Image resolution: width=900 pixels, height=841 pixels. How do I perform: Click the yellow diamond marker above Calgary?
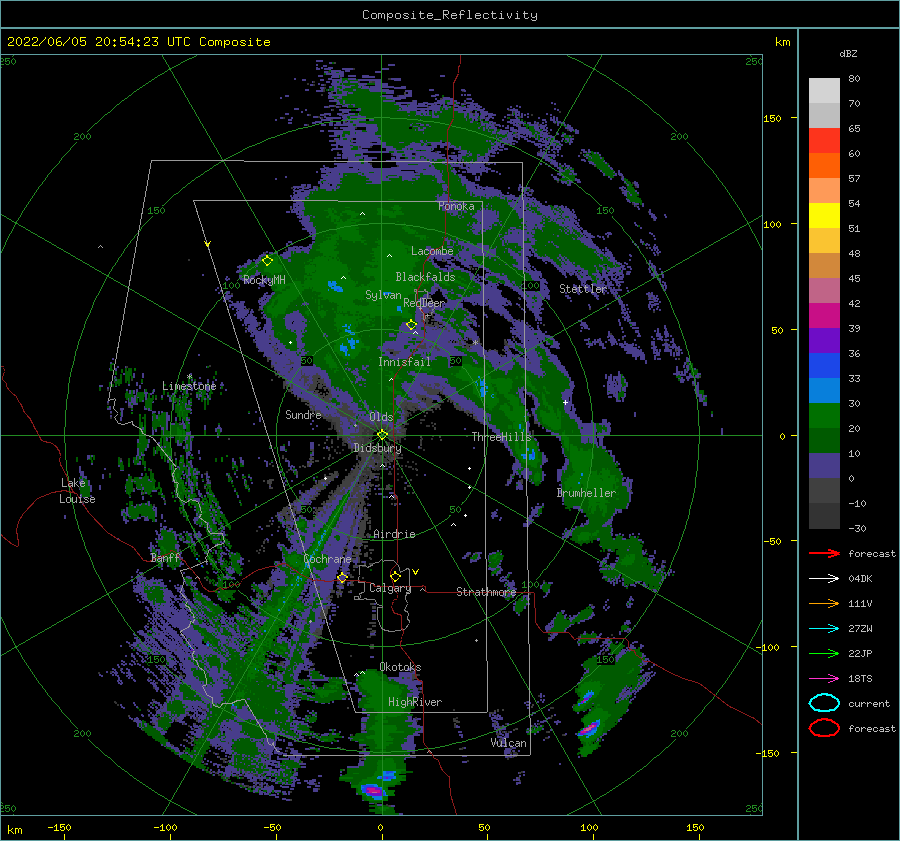[395, 576]
